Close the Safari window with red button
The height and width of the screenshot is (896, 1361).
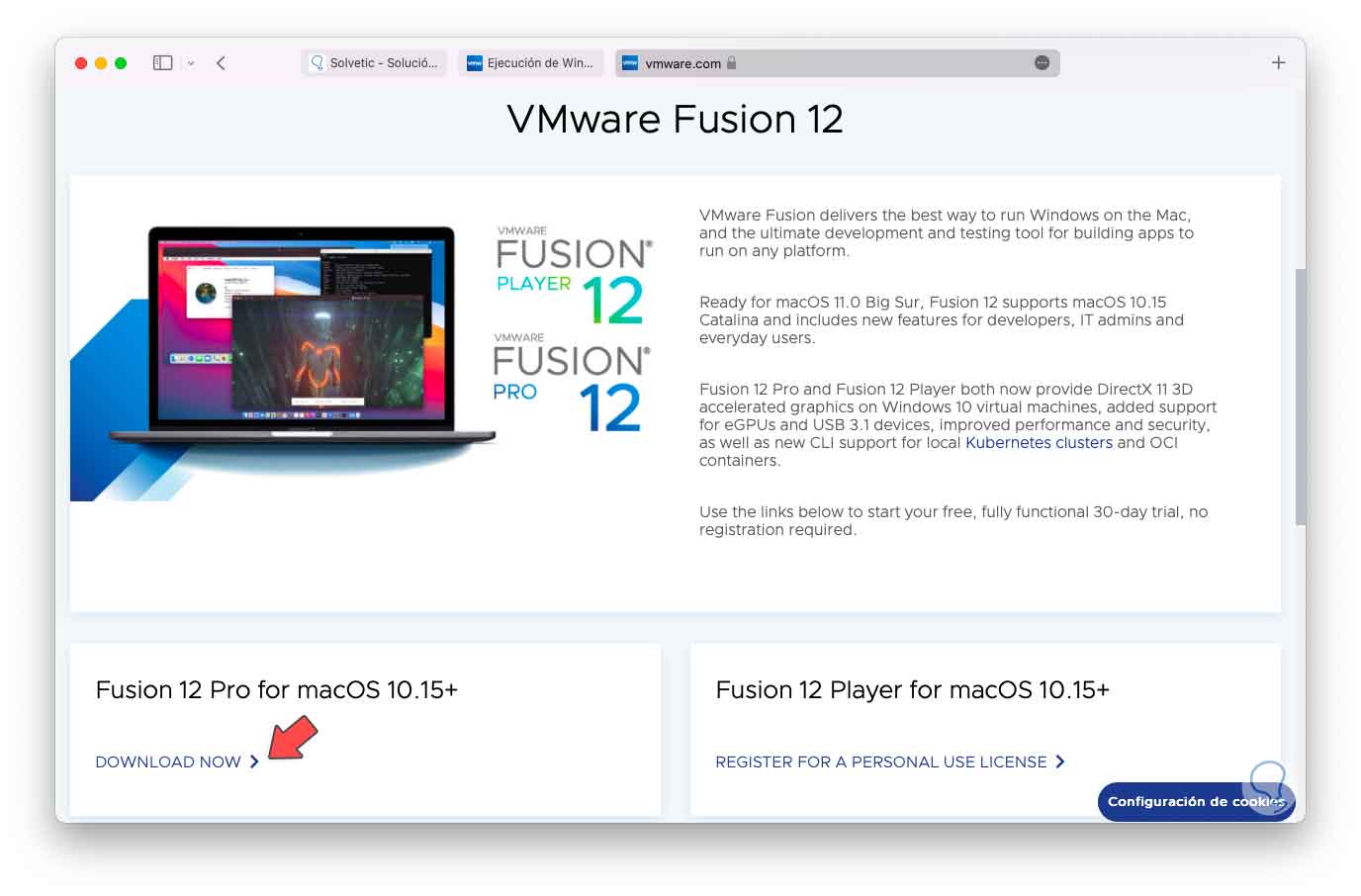(81, 63)
